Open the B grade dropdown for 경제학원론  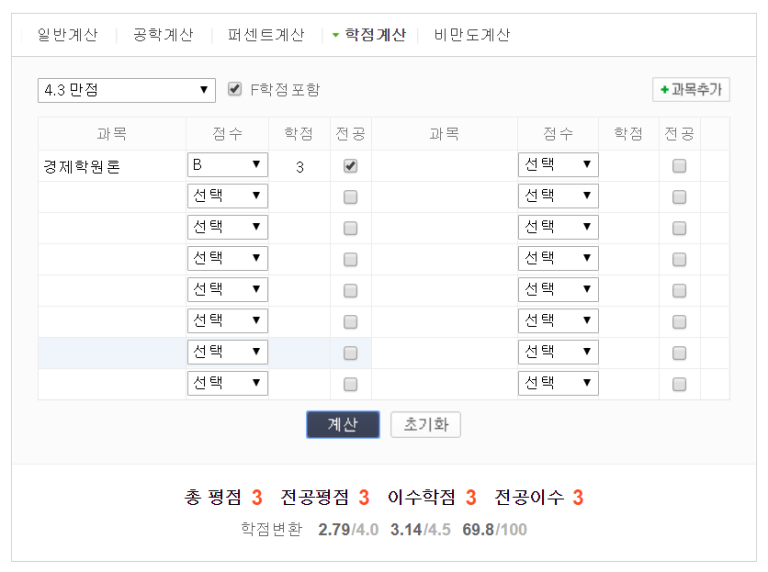(x=227, y=165)
